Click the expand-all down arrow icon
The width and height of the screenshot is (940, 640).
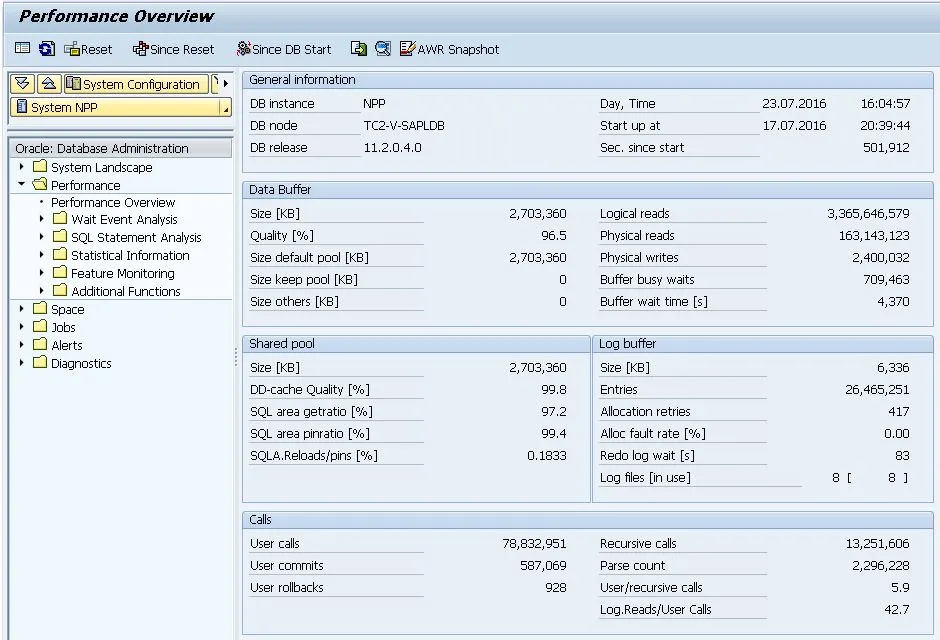(23, 84)
